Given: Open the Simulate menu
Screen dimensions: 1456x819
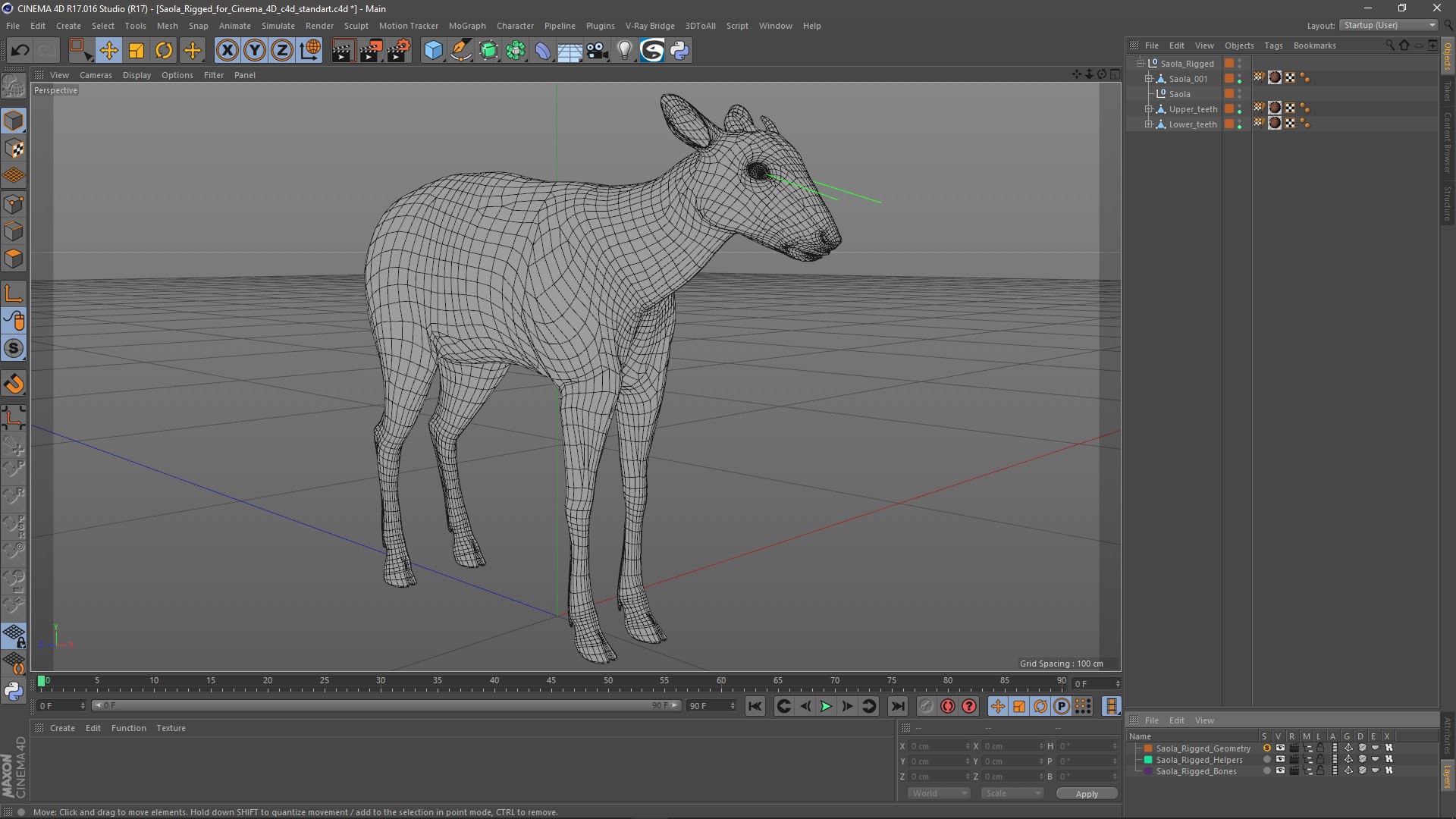Looking at the screenshot, I should click(x=275, y=25).
